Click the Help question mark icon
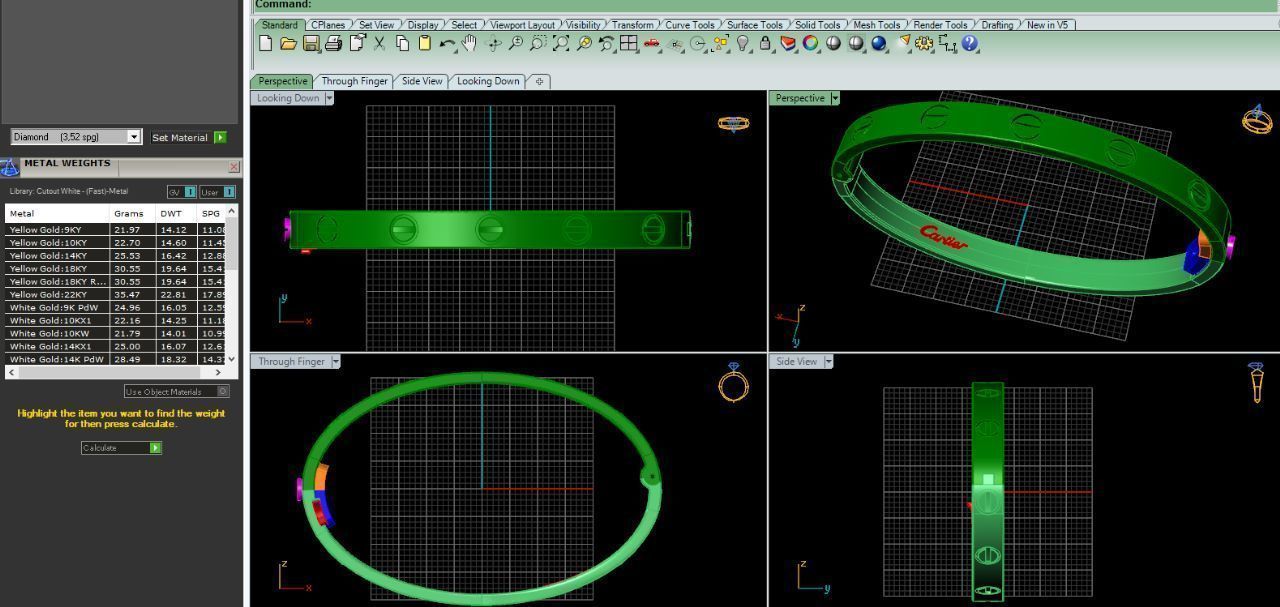Viewport: 1280px width, 607px height. (969, 43)
